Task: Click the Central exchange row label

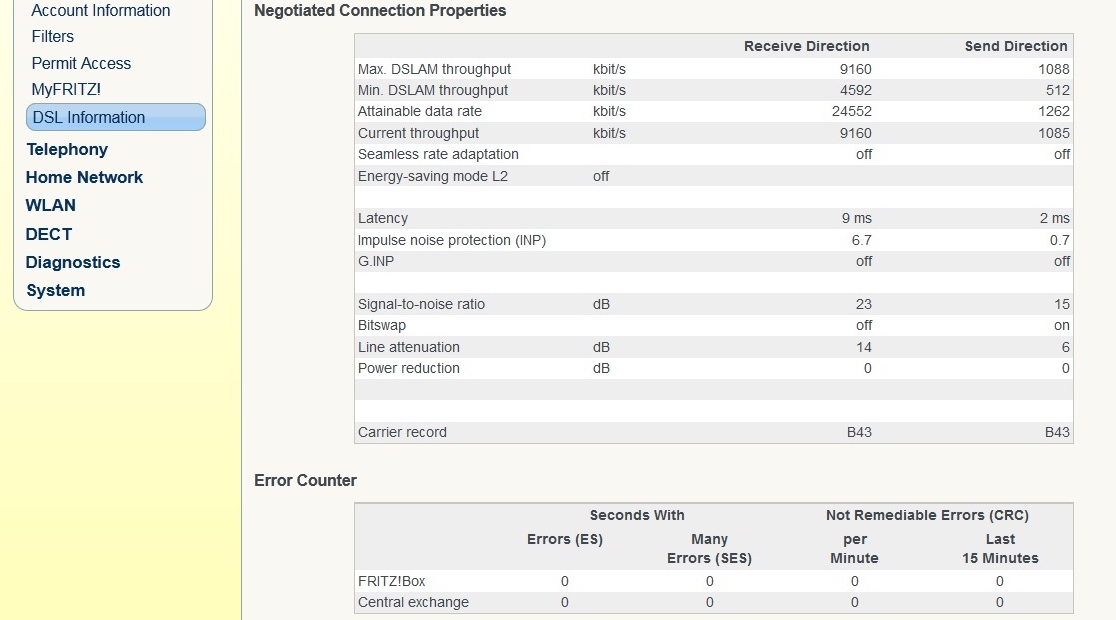Action: [x=413, y=602]
